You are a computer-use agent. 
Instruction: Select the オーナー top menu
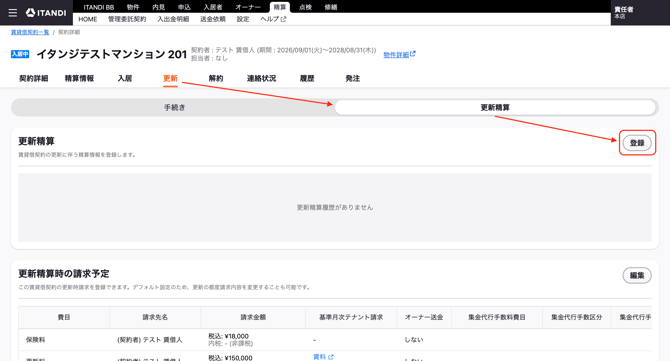[248, 7]
